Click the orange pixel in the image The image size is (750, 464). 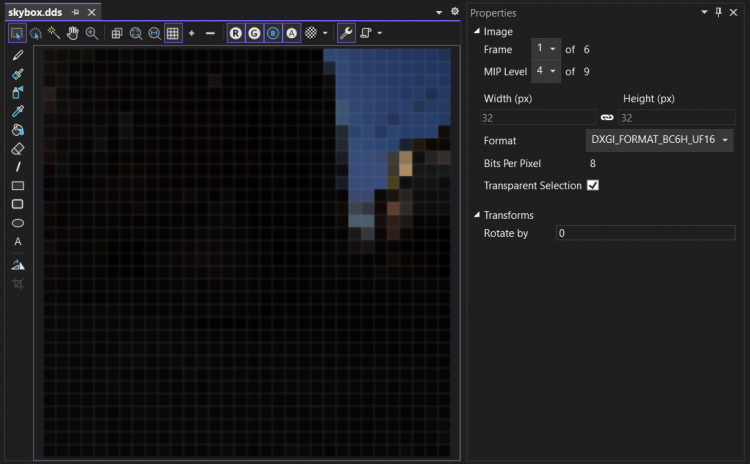(405, 164)
